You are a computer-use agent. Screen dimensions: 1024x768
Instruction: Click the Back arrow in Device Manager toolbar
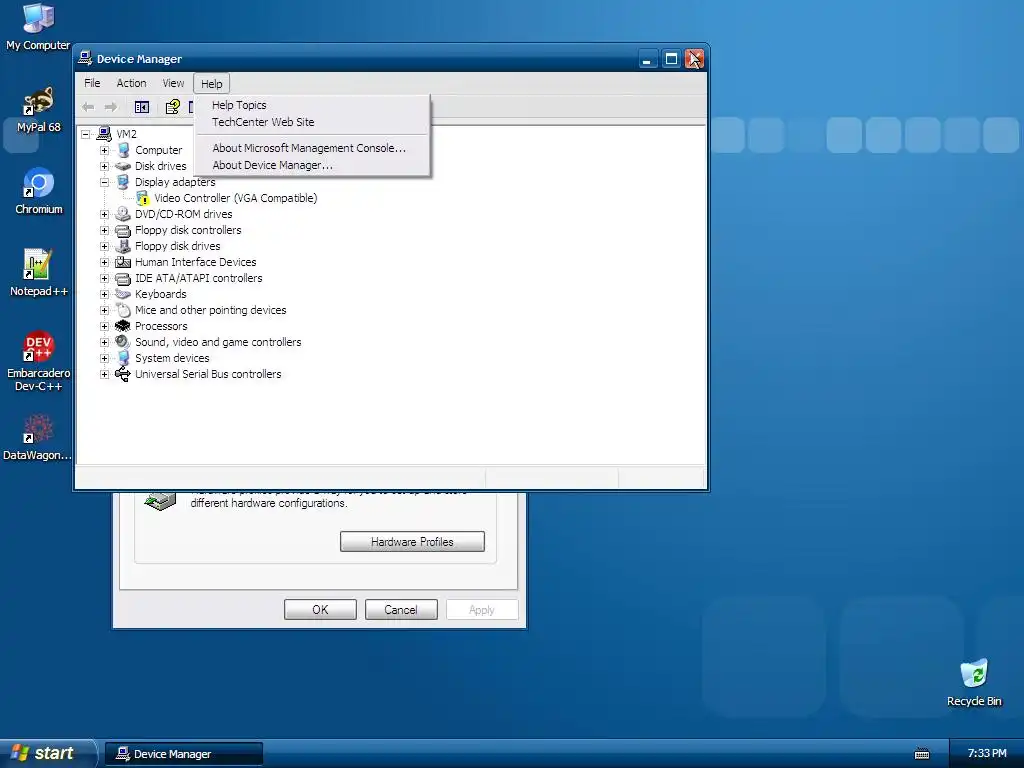tap(88, 107)
